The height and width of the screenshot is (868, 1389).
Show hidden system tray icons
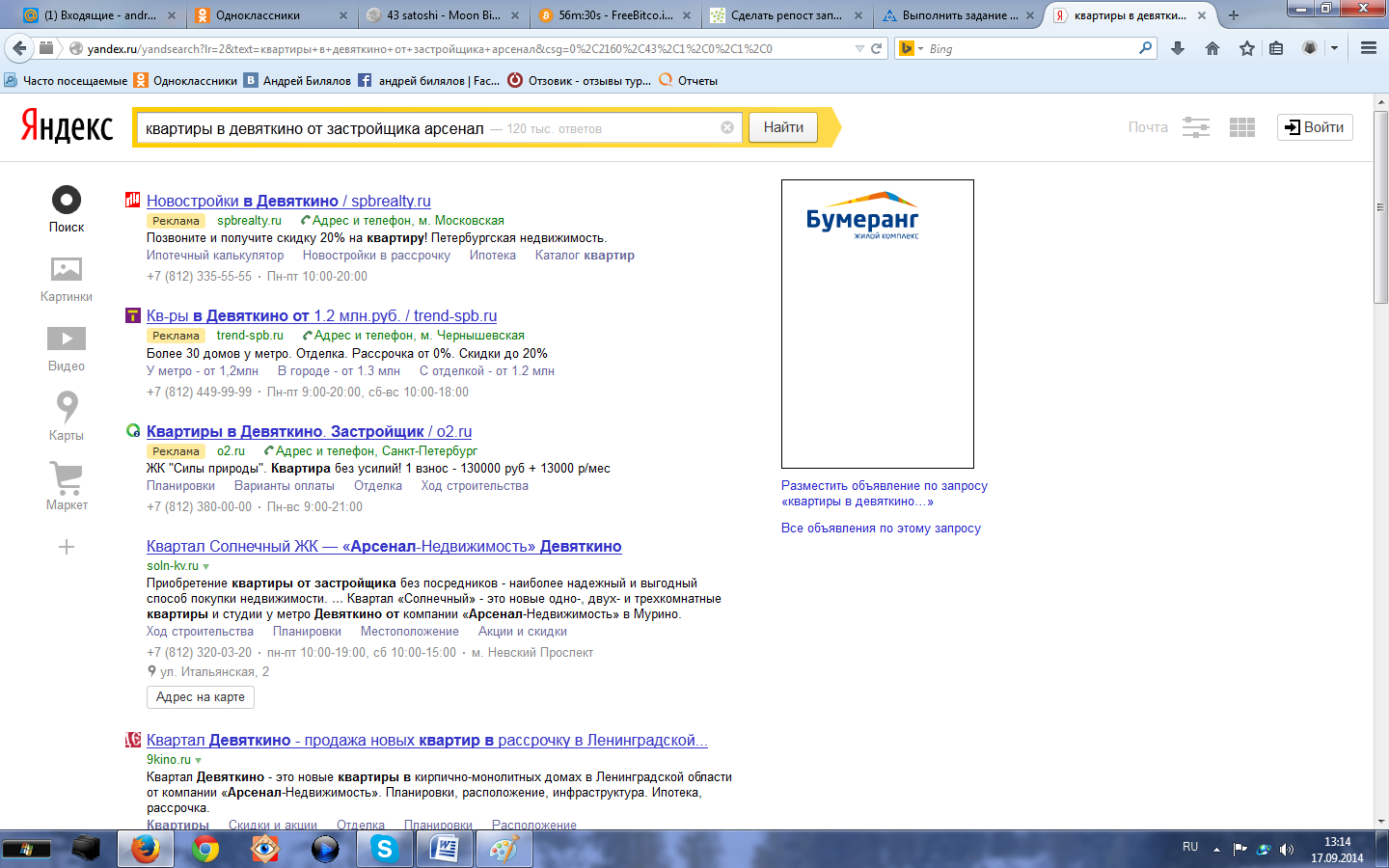[1216, 850]
